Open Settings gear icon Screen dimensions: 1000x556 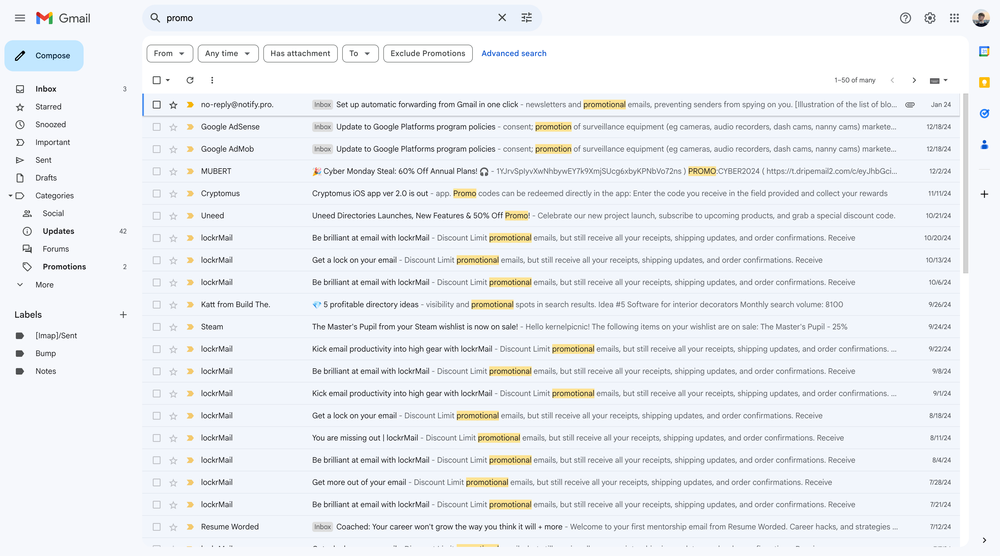[x=930, y=18]
